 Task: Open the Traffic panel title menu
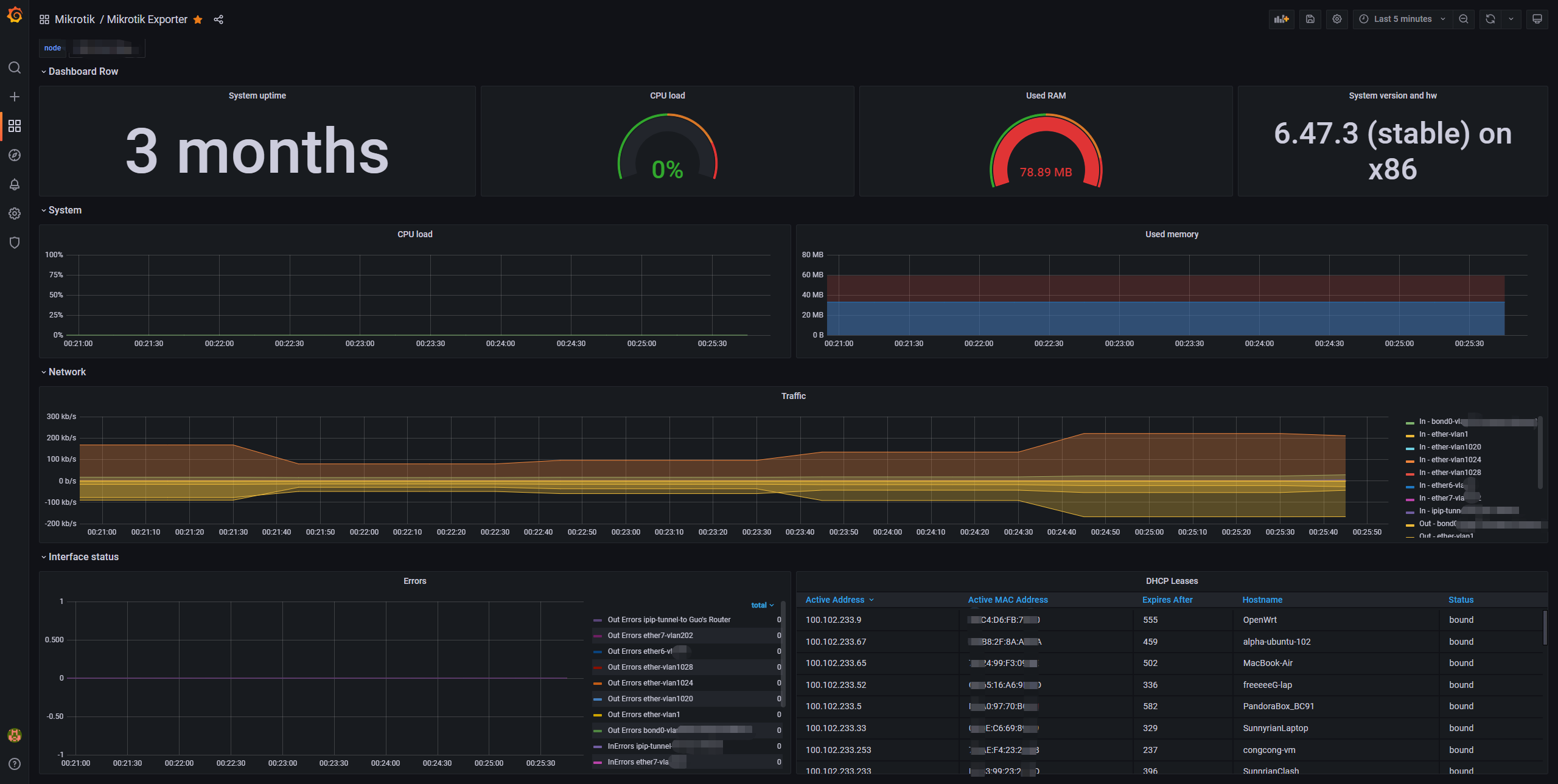[x=793, y=396]
